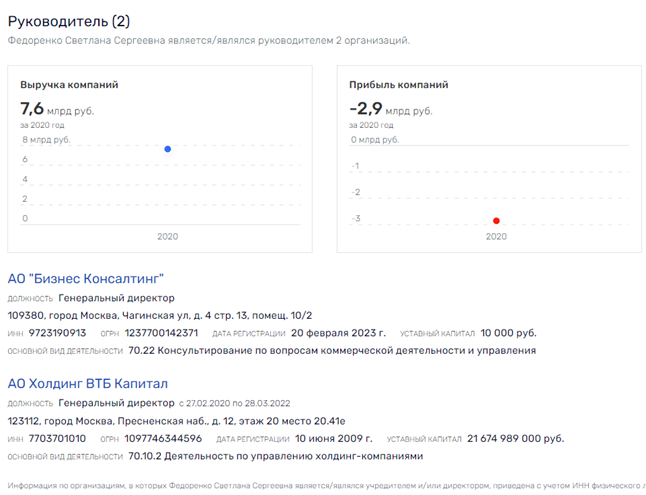Select the 2020 label under profit chart
The image size is (646, 495).
point(496,237)
